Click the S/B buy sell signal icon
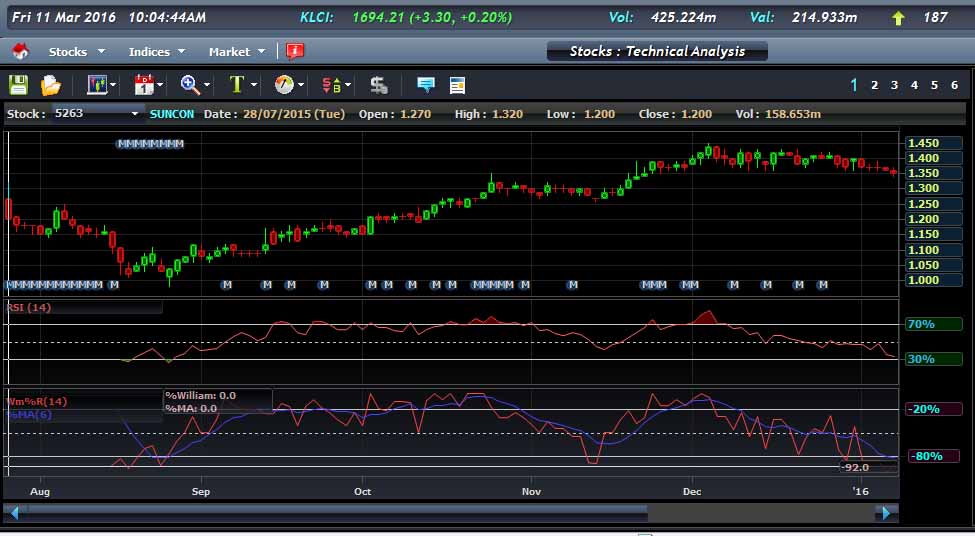Viewport: 975px width, 536px height. point(331,85)
